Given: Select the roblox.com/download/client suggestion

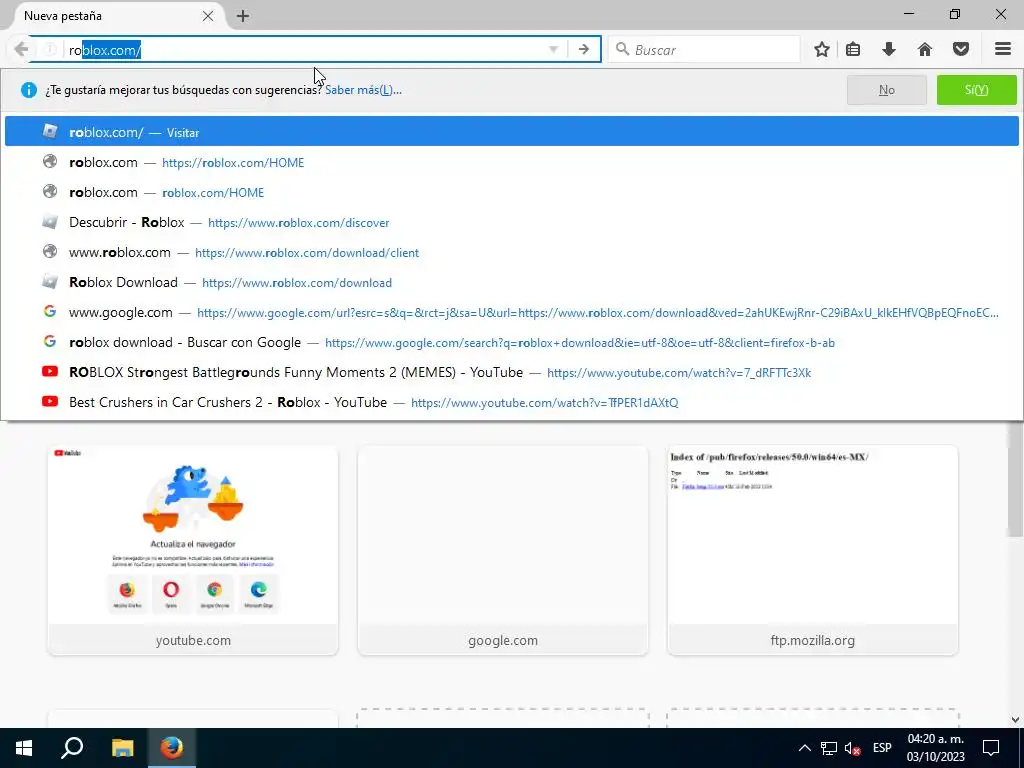Looking at the screenshot, I should click(x=512, y=252).
